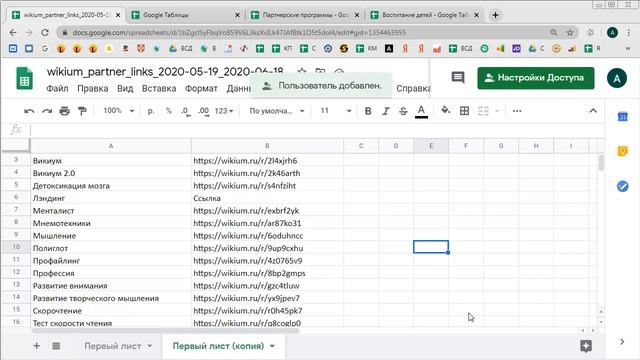Open the zoom level dropdown
This screenshot has width=640, height=360.
[x=118, y=111]
